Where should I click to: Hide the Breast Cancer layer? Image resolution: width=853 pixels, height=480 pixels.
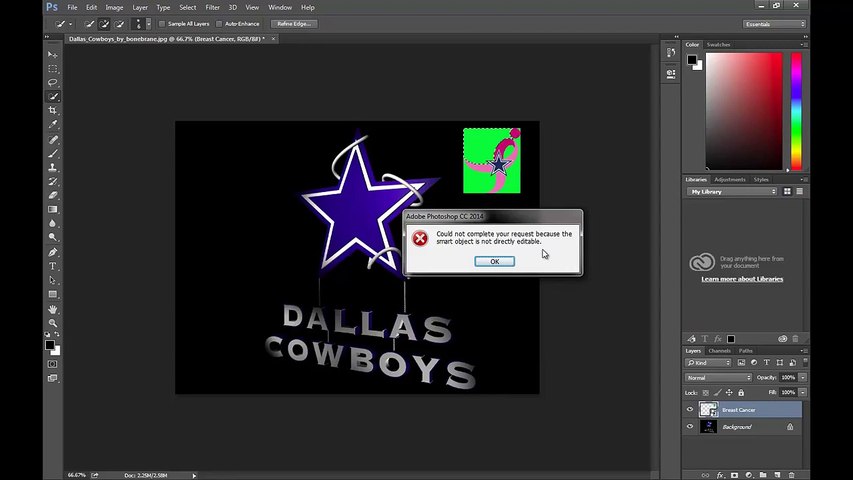pos(690,410)
